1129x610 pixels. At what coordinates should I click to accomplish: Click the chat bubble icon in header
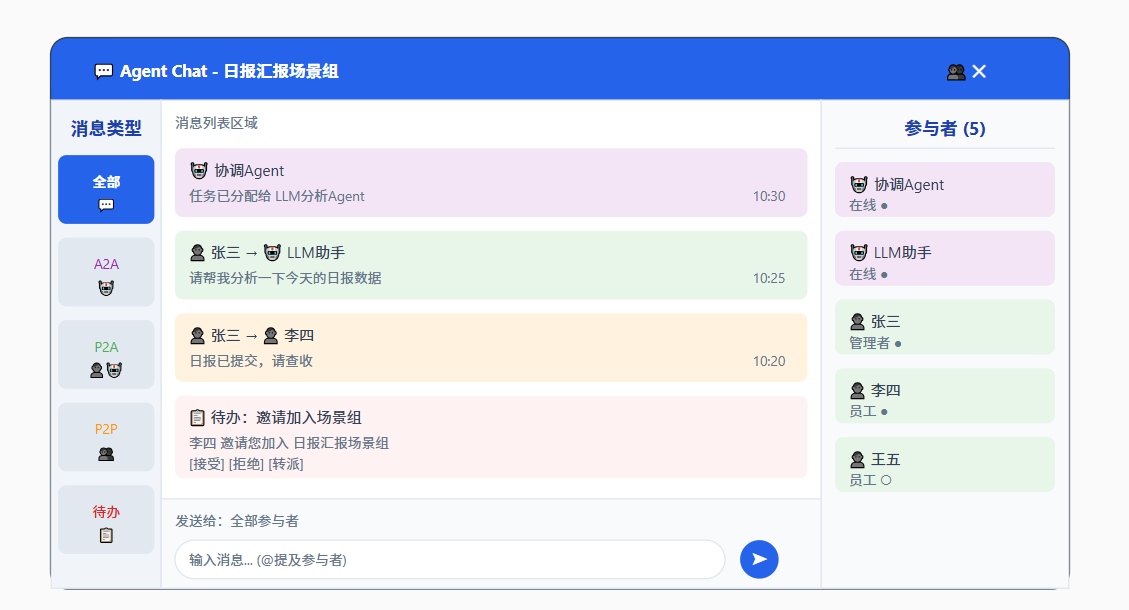[x=104, y=71]
